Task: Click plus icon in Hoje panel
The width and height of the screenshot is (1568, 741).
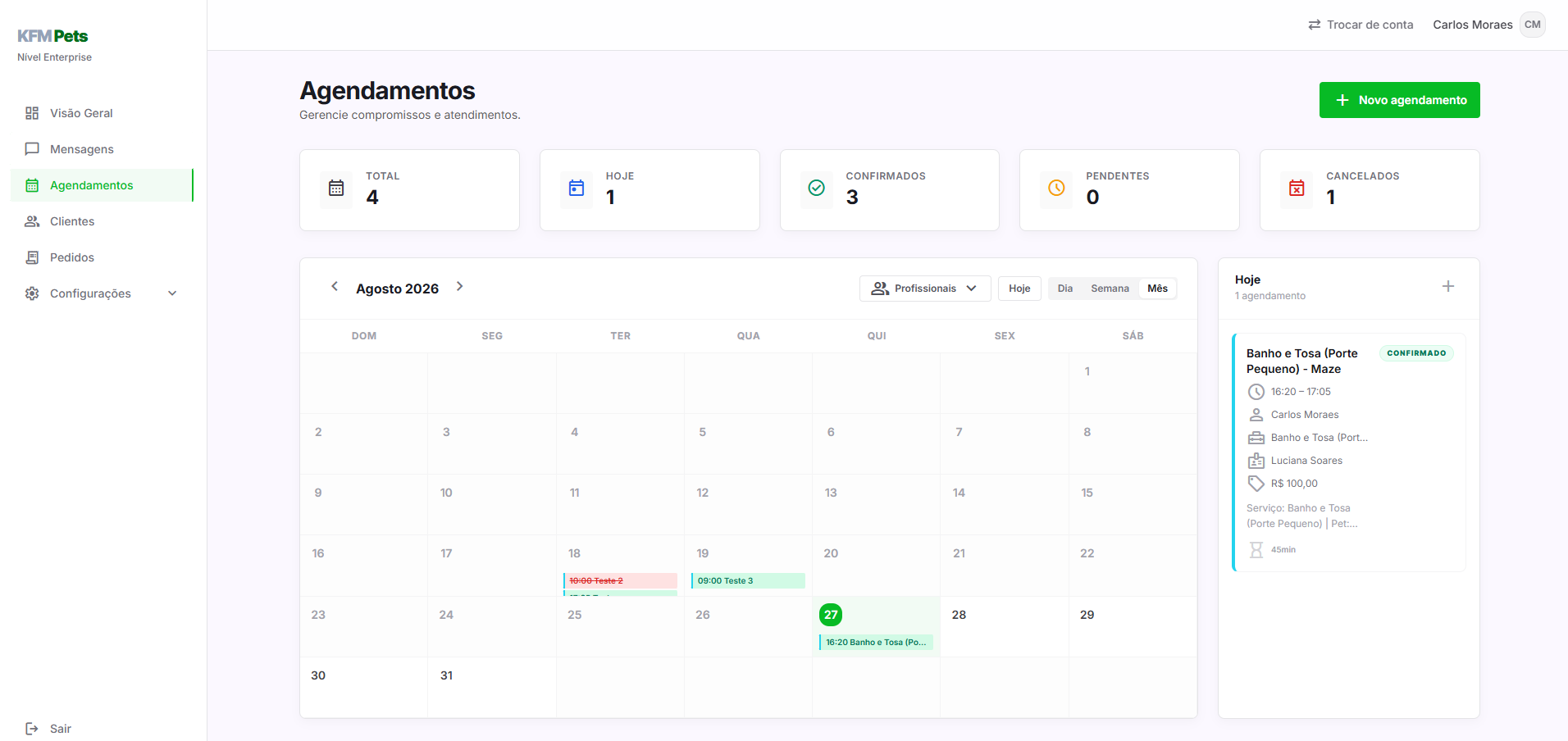Action: (x=1448, y=286)
